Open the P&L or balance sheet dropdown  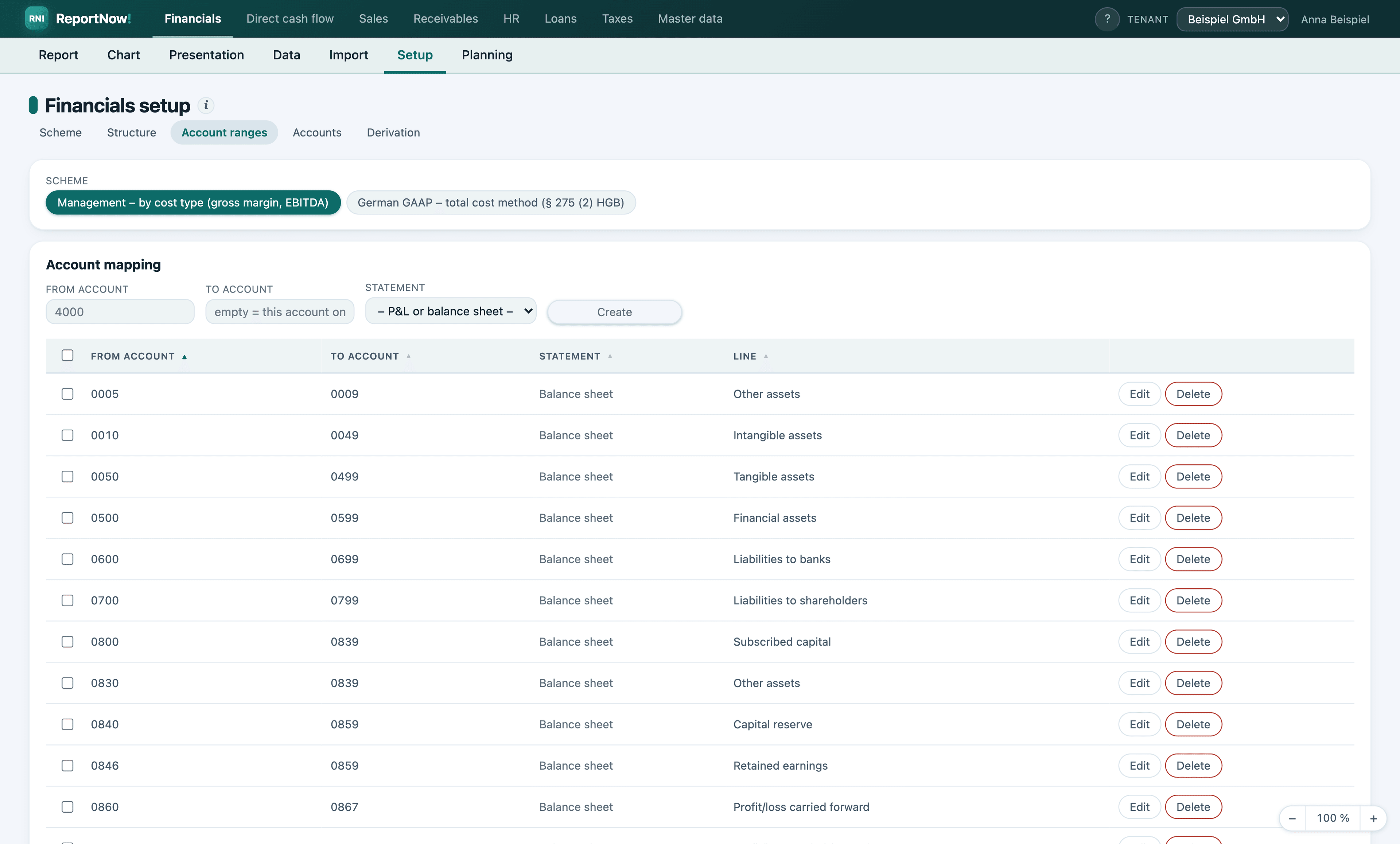coord(451,311)
